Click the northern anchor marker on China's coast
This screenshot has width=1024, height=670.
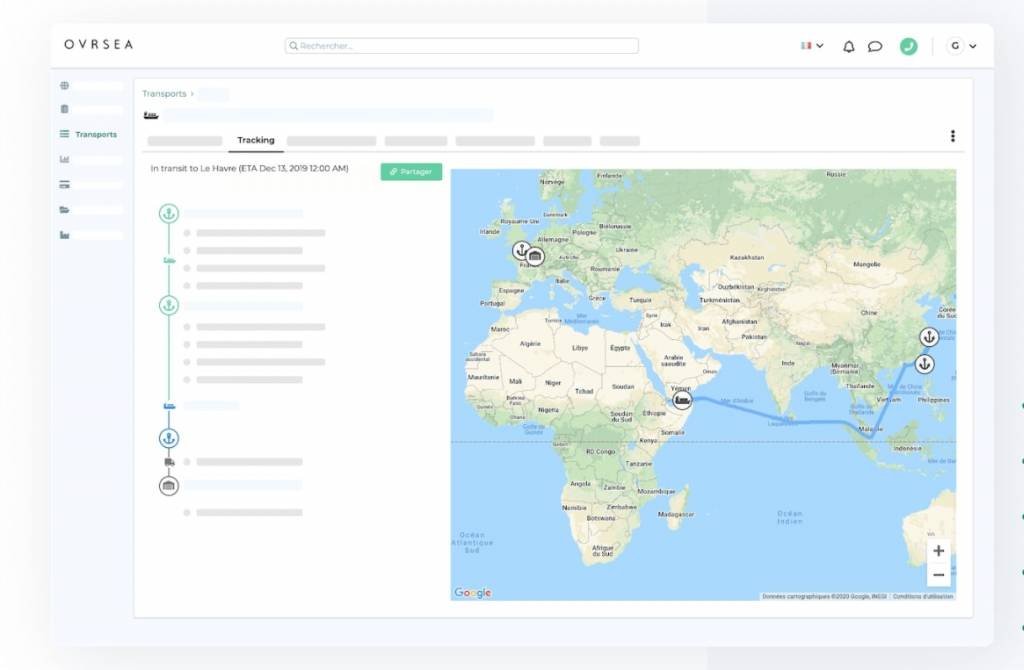click(929, 337)
